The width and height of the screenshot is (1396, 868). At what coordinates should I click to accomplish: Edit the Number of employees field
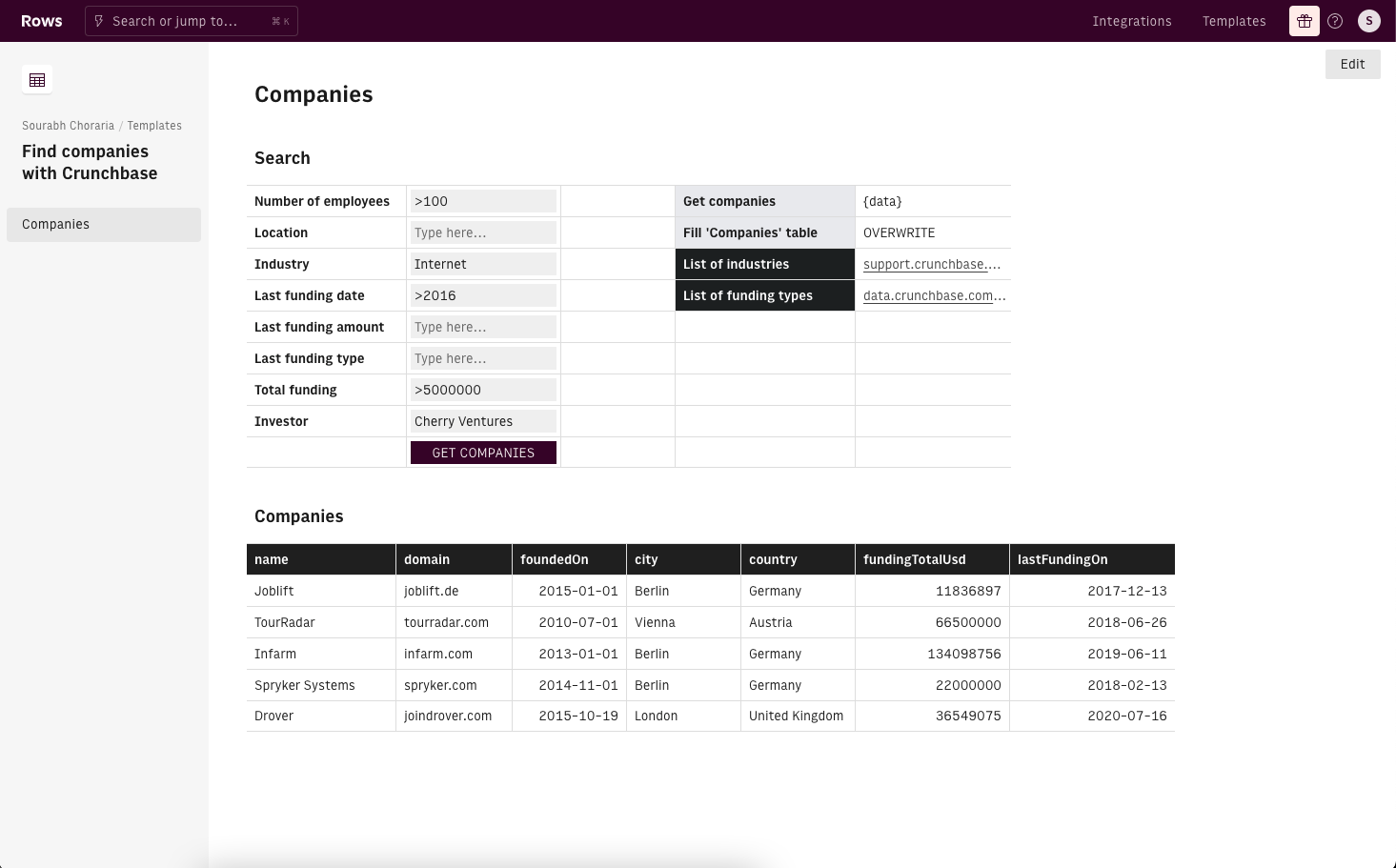coord(483,201)
